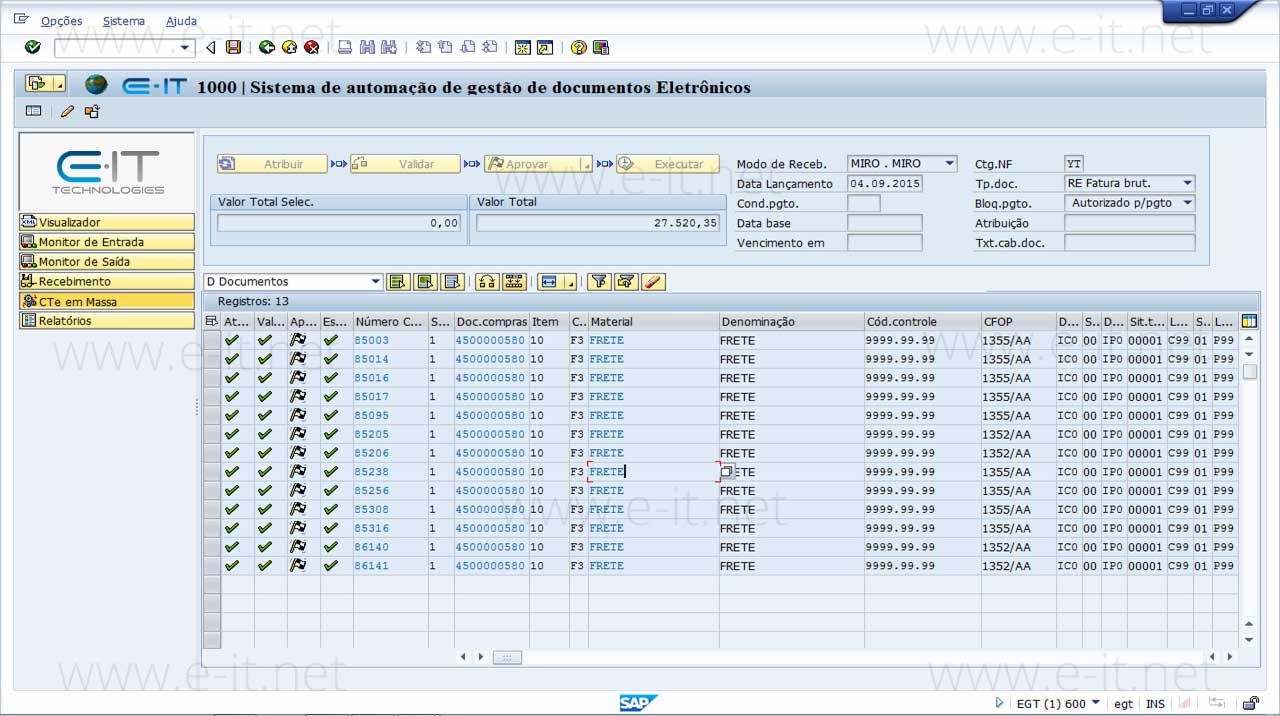The height and width of the screenshot is (716, 1280).
Task: Click the horizontal scrollbar thumb below grid
Action: pyautogui.click(x=507, y=657)
